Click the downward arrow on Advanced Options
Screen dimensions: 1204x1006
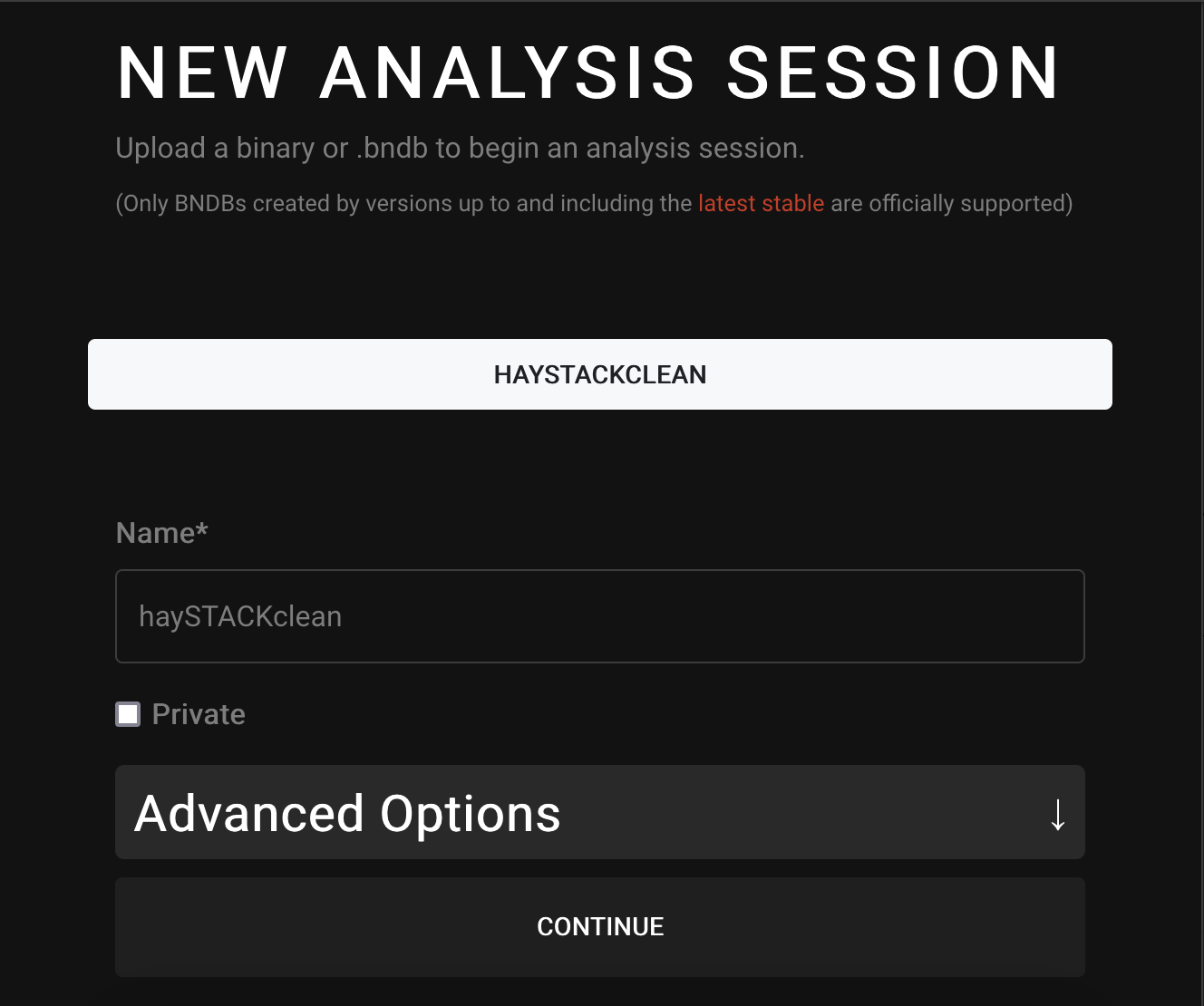tap(1057, 814)
